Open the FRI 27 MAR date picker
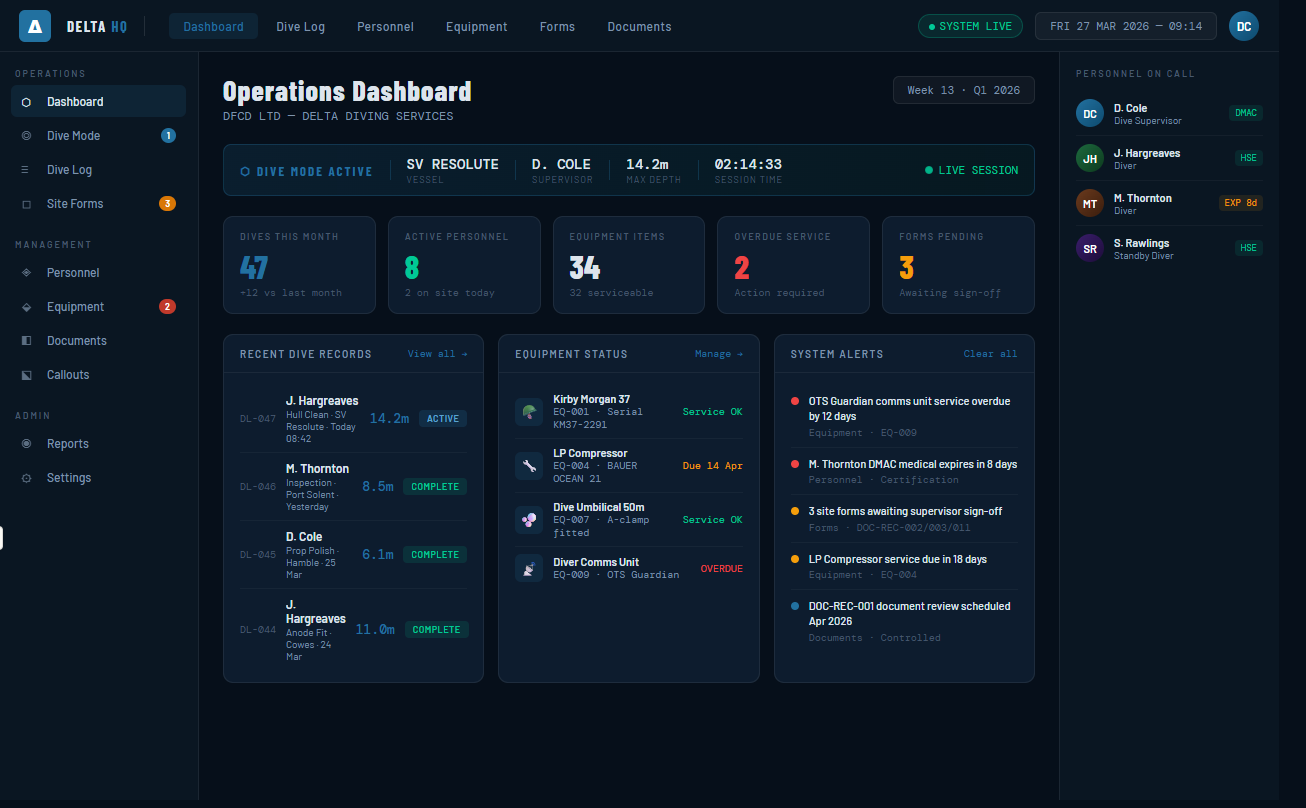 (x=1125, y=25)
